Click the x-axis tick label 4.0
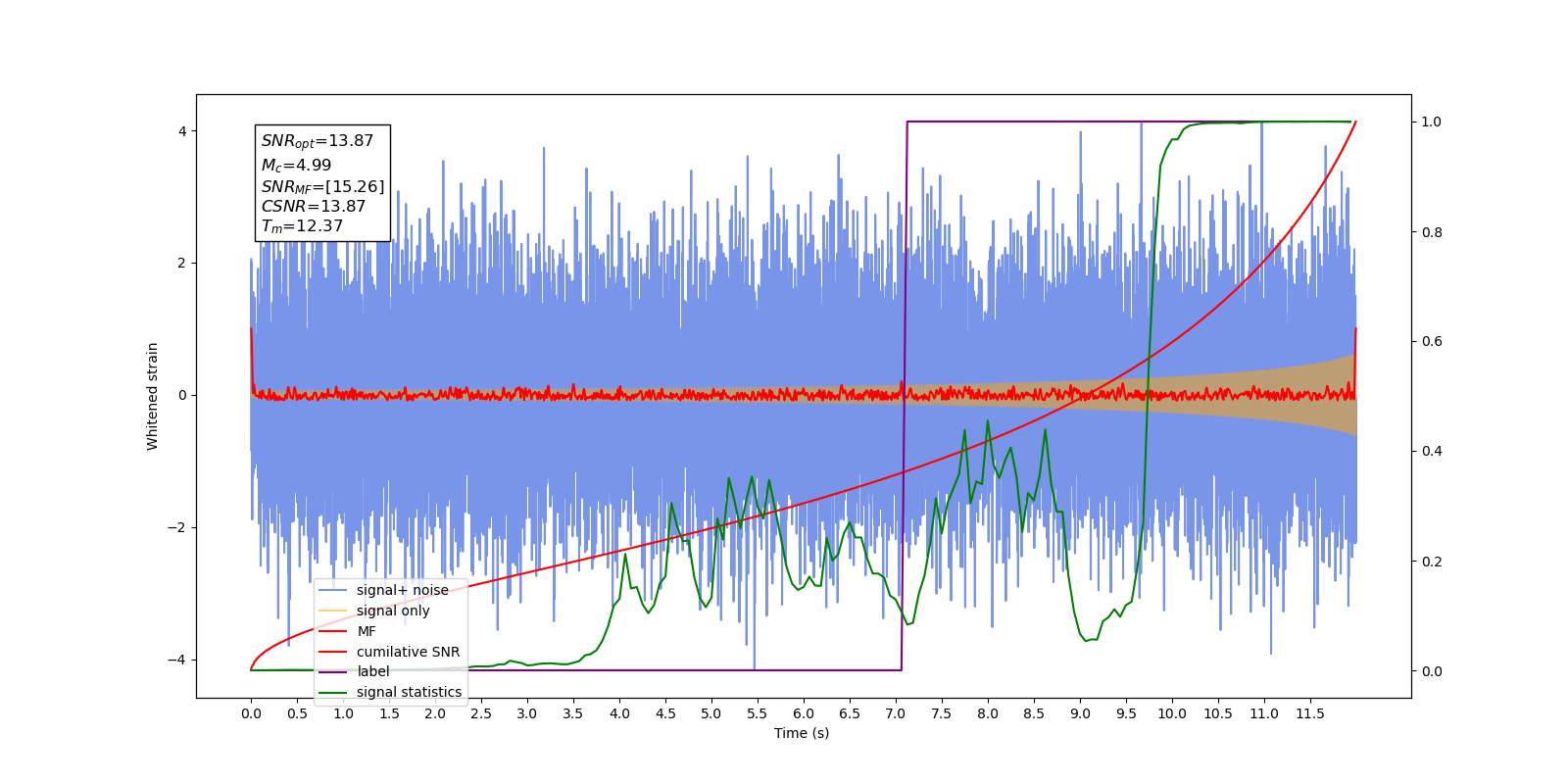This screenshot has width=1568, height=784. [619, 713]
